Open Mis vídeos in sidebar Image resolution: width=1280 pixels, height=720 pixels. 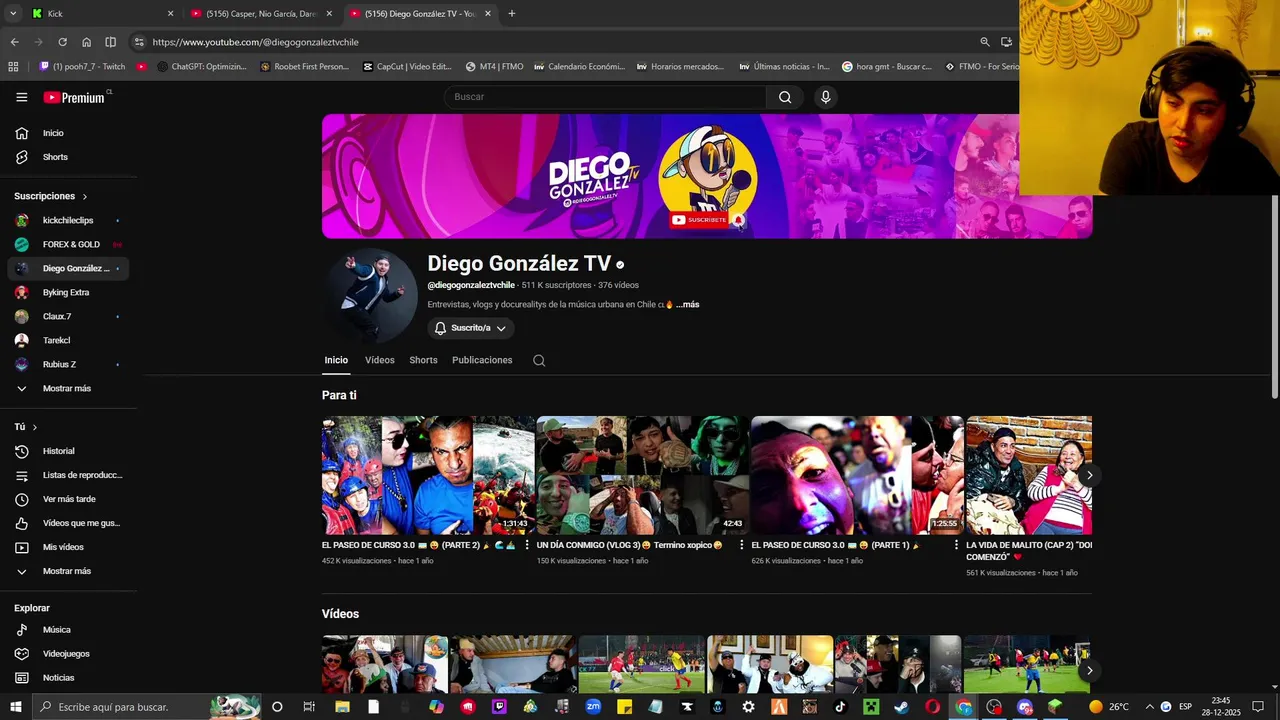[68, 547]
